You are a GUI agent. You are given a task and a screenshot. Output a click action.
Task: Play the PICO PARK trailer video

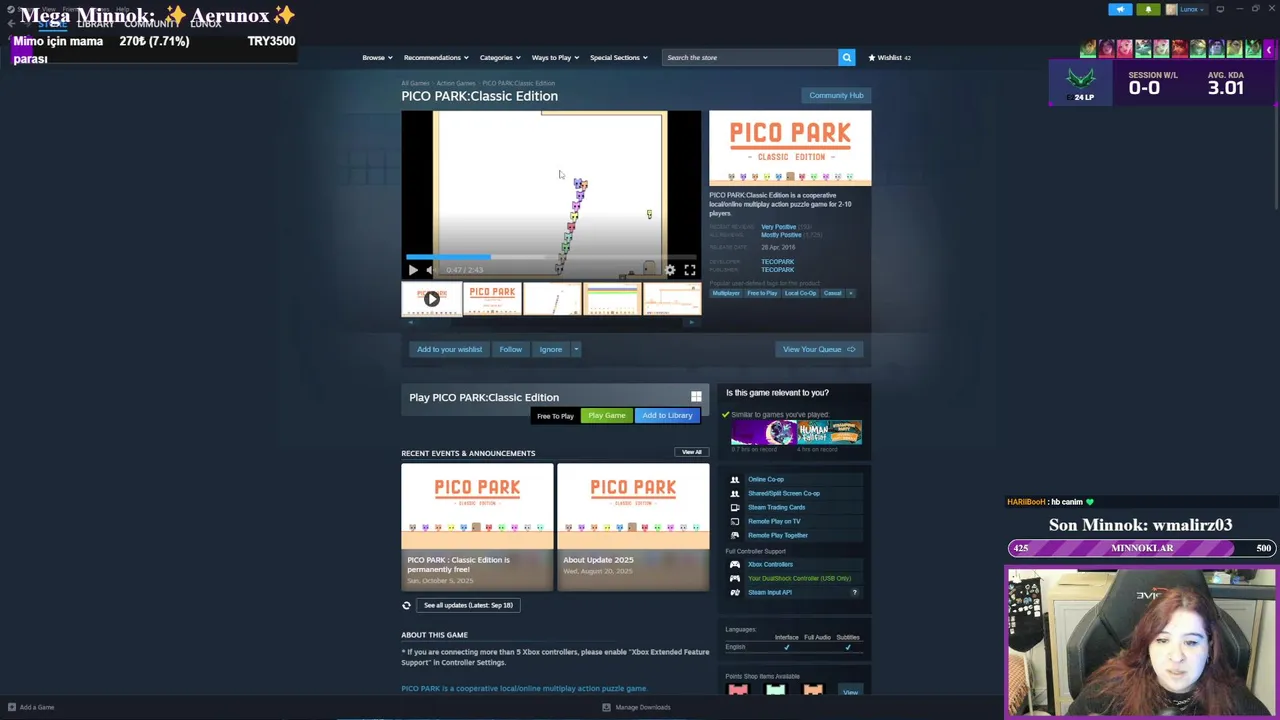pyautogui.click(x=413, y=270)
